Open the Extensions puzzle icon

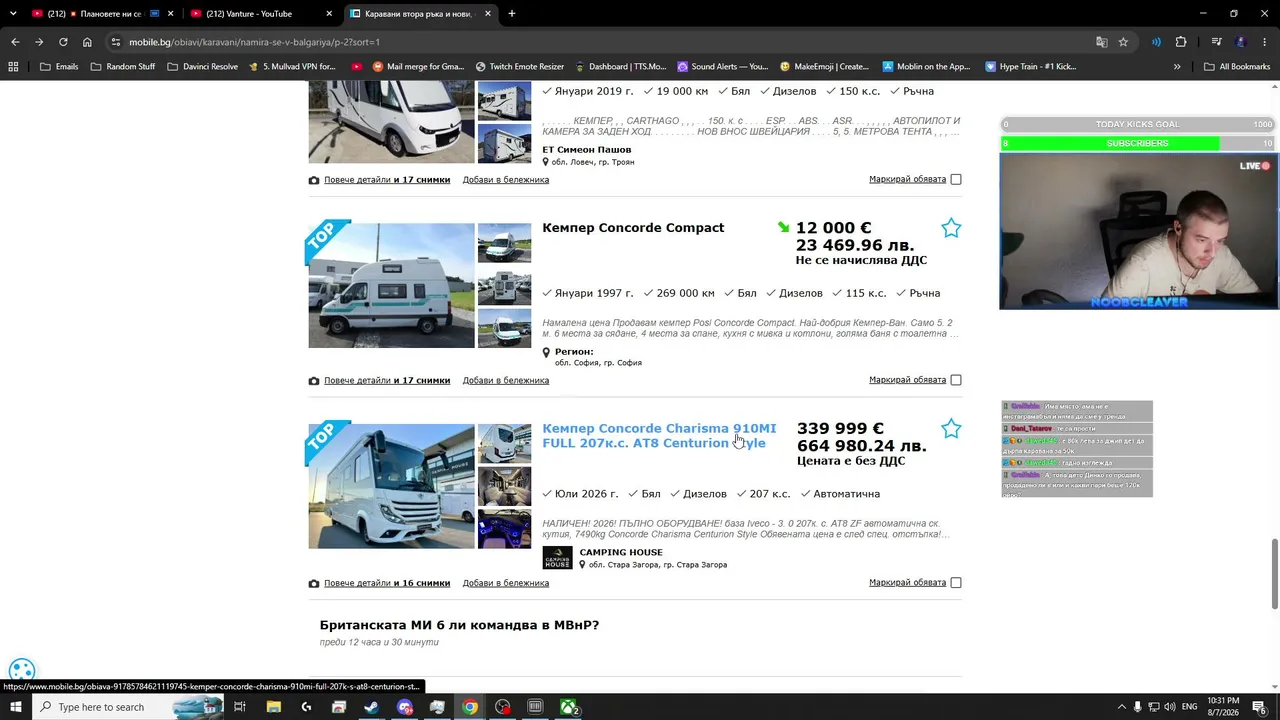(1181, 42)
